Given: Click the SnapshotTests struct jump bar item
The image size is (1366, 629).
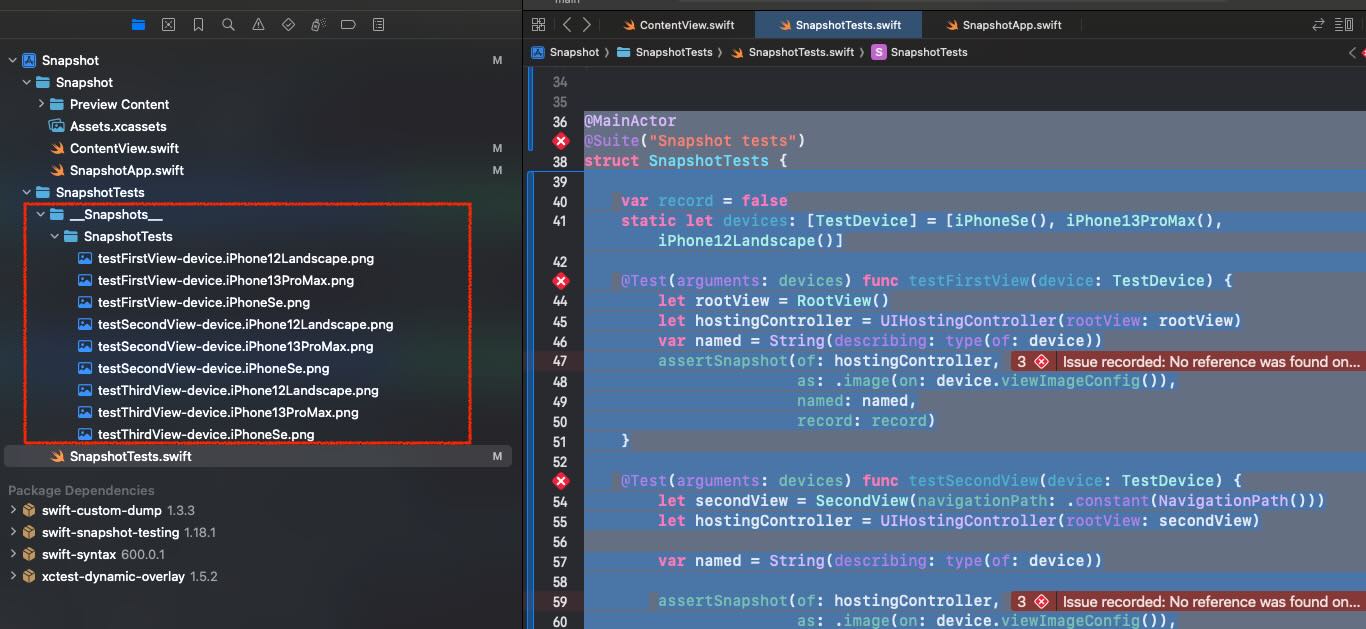Looking at the screenshot, I should [920, 52].
